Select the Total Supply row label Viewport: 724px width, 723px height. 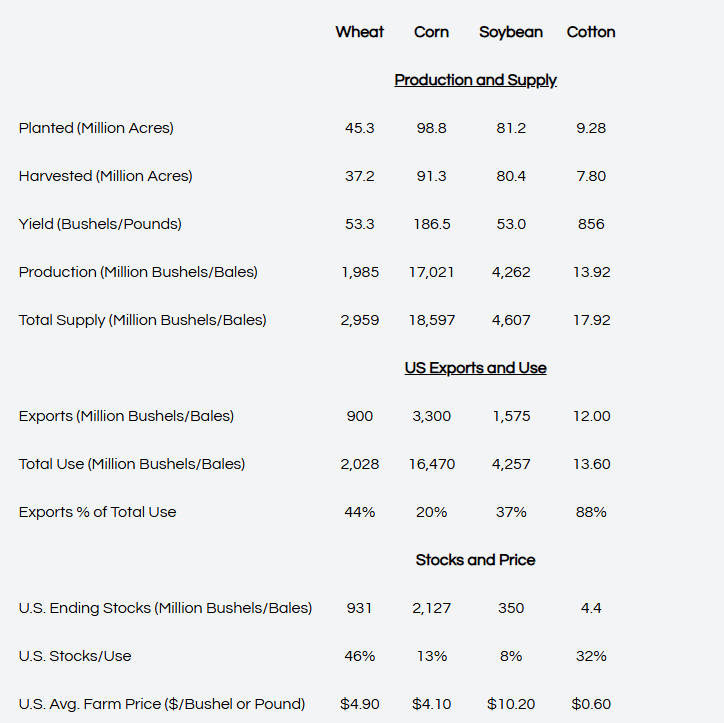click(x=142, y=320)
